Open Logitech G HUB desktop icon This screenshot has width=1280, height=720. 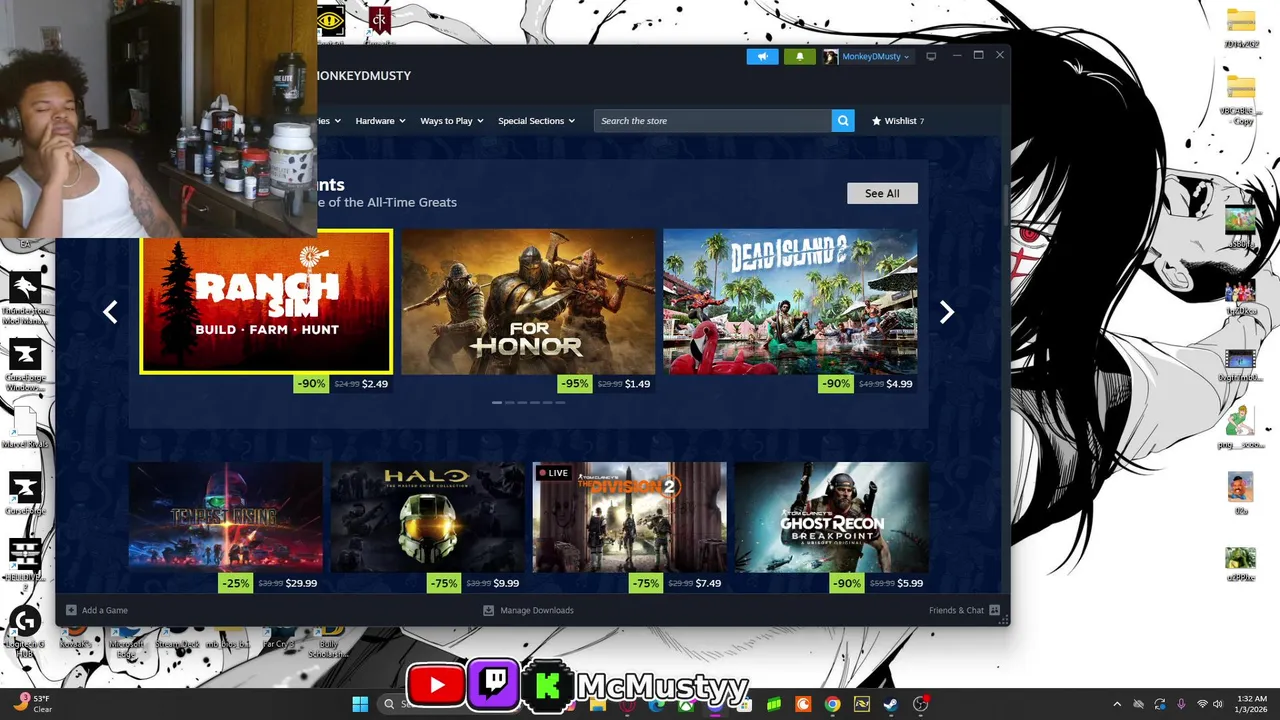click(24, 632)
